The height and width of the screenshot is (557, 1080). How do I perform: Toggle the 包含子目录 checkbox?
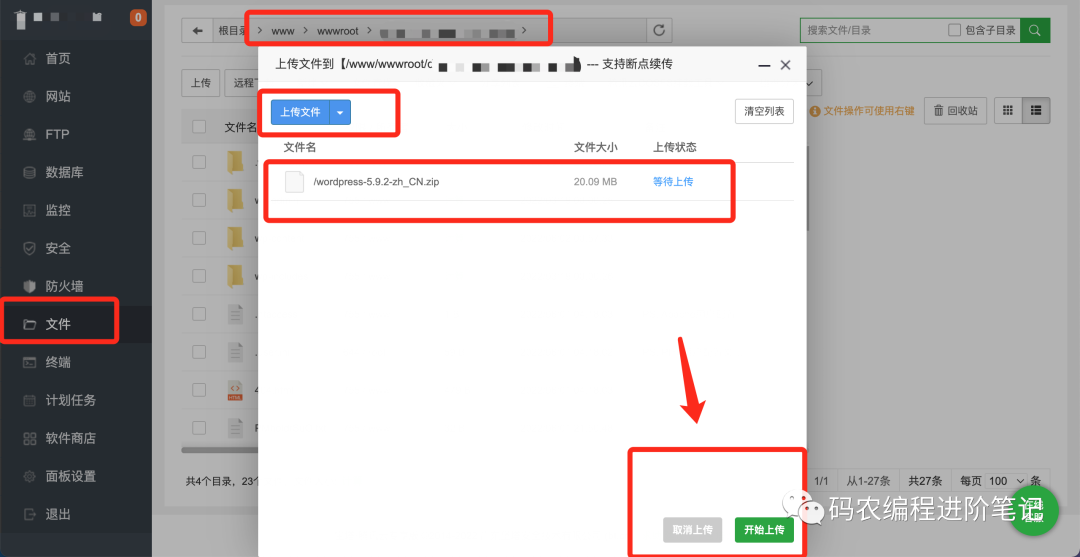tap(954, 31)
